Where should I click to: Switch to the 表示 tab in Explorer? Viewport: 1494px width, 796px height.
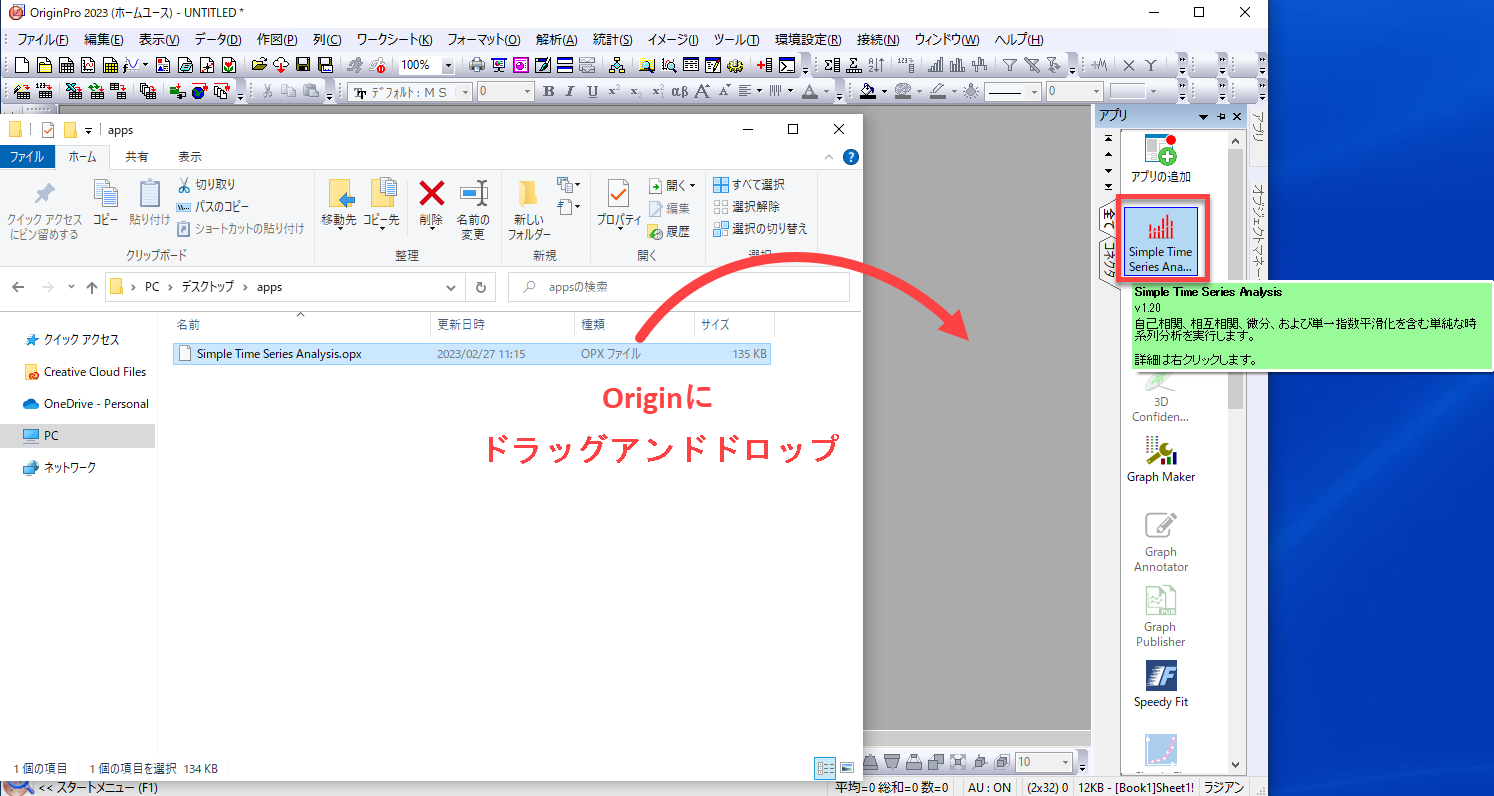point(190,157)
